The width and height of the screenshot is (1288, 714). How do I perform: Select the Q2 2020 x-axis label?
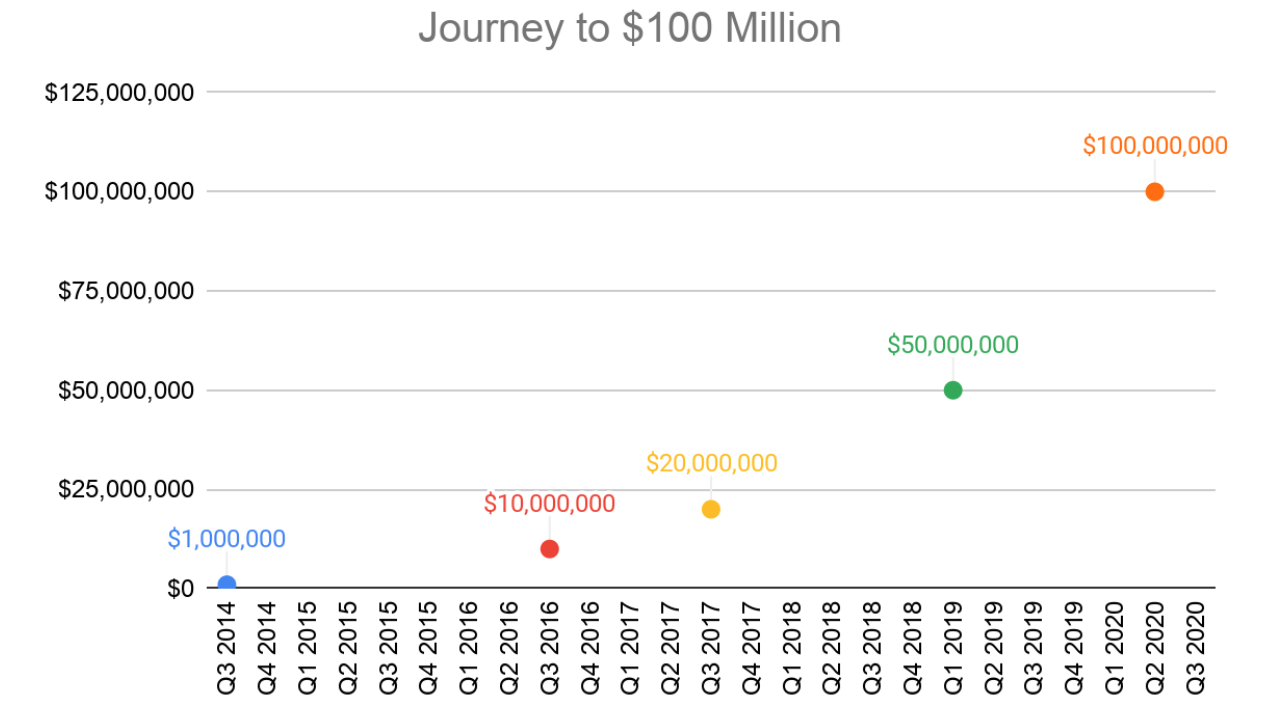point(1155,646)
